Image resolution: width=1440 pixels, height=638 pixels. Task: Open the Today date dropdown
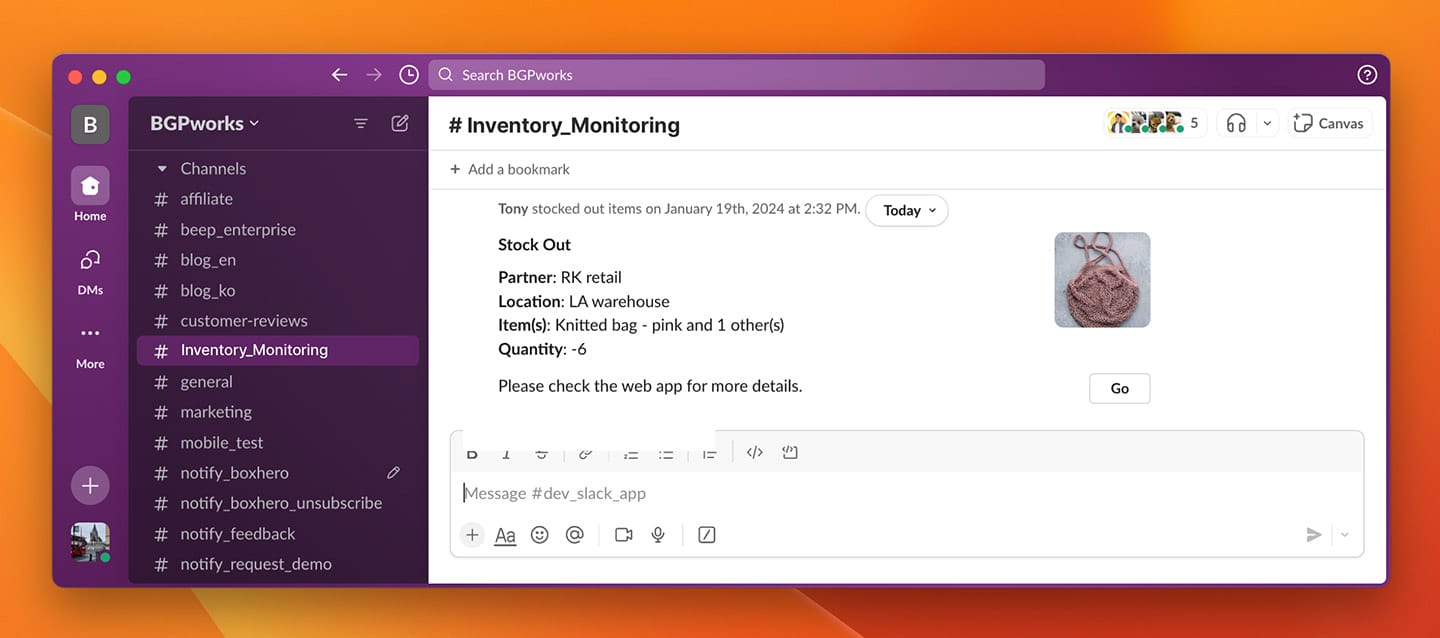click(x=906, y=210)
